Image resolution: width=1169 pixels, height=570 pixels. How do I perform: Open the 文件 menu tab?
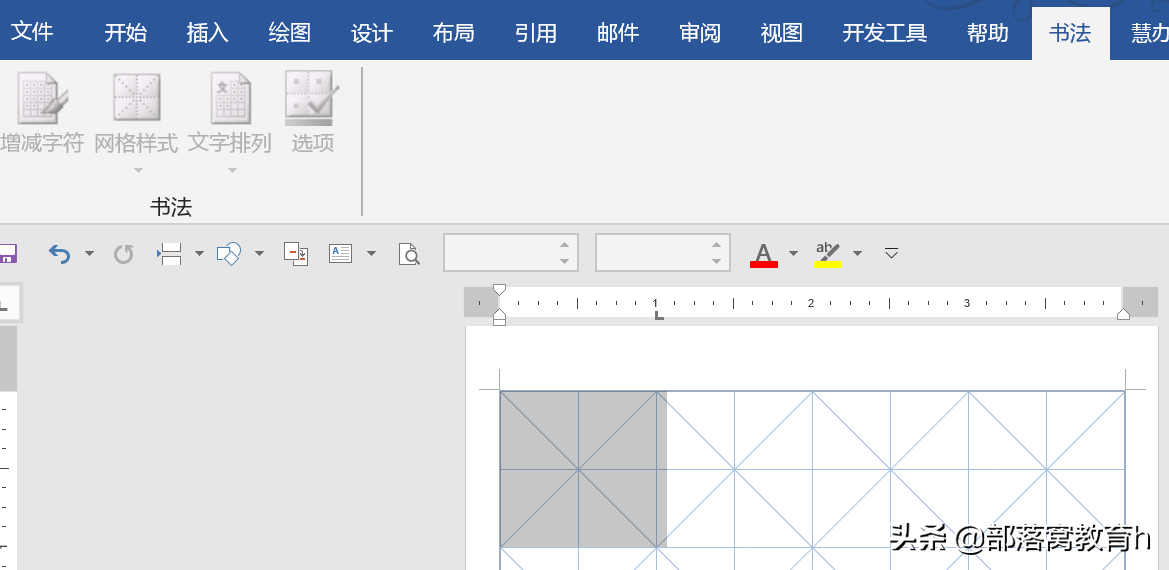tap(32, 32)
